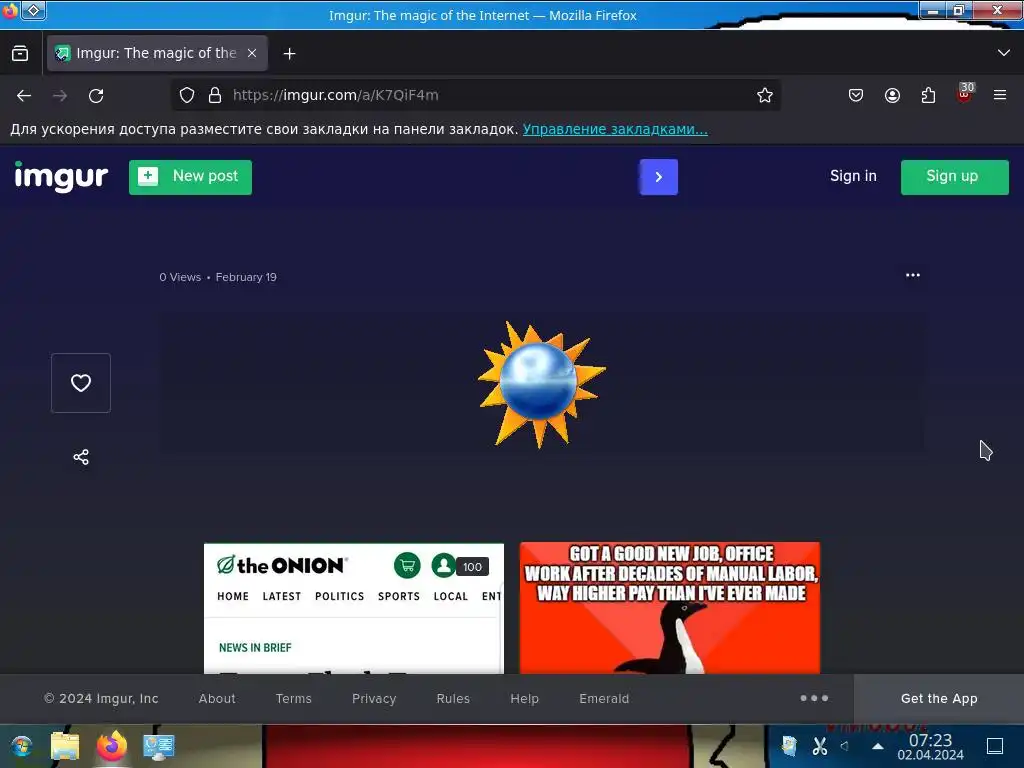Click the February 19 date text
1024x768 pixels.
click(246, 277)
